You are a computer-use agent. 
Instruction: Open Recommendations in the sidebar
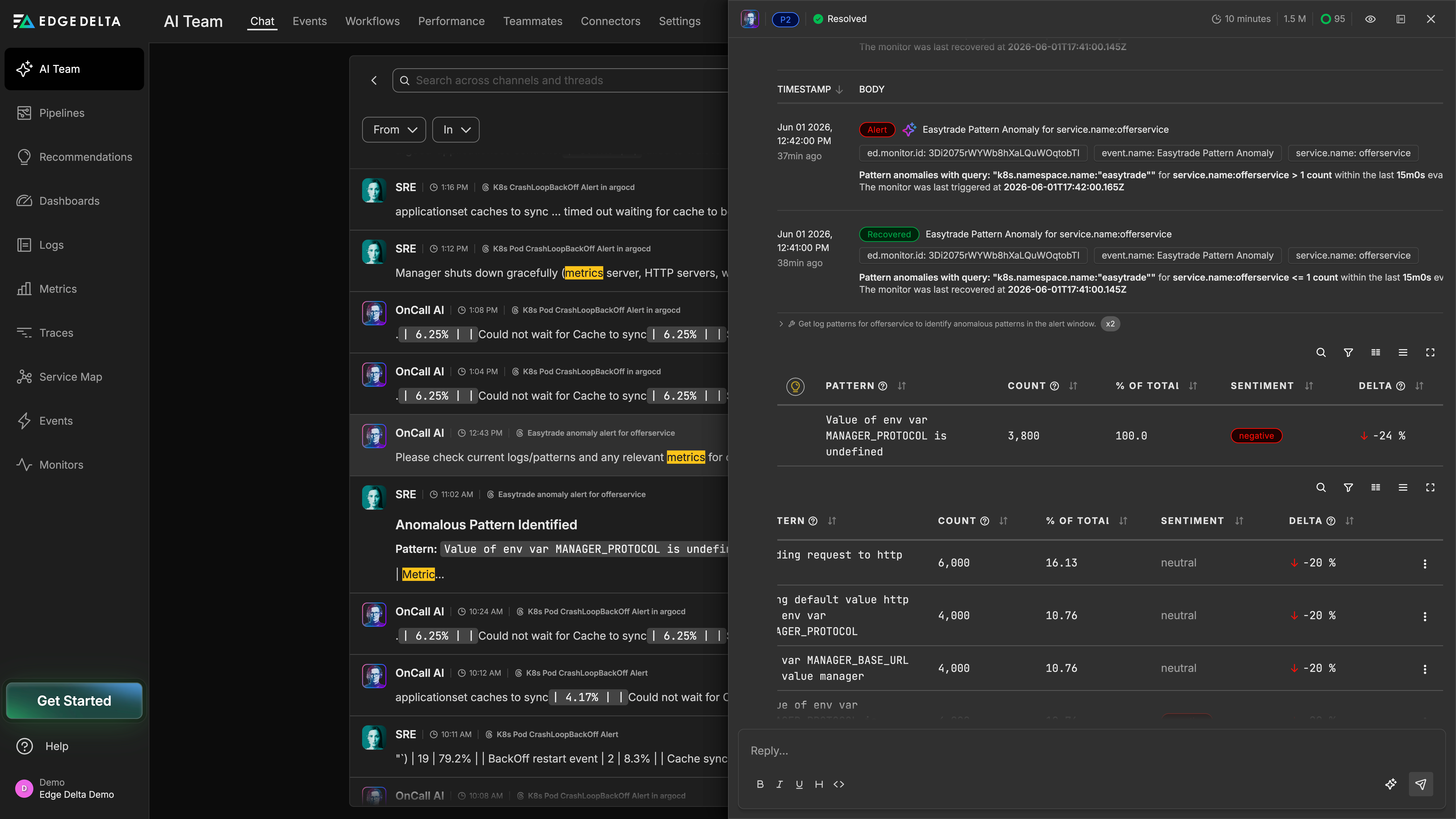tap(74, 157)
